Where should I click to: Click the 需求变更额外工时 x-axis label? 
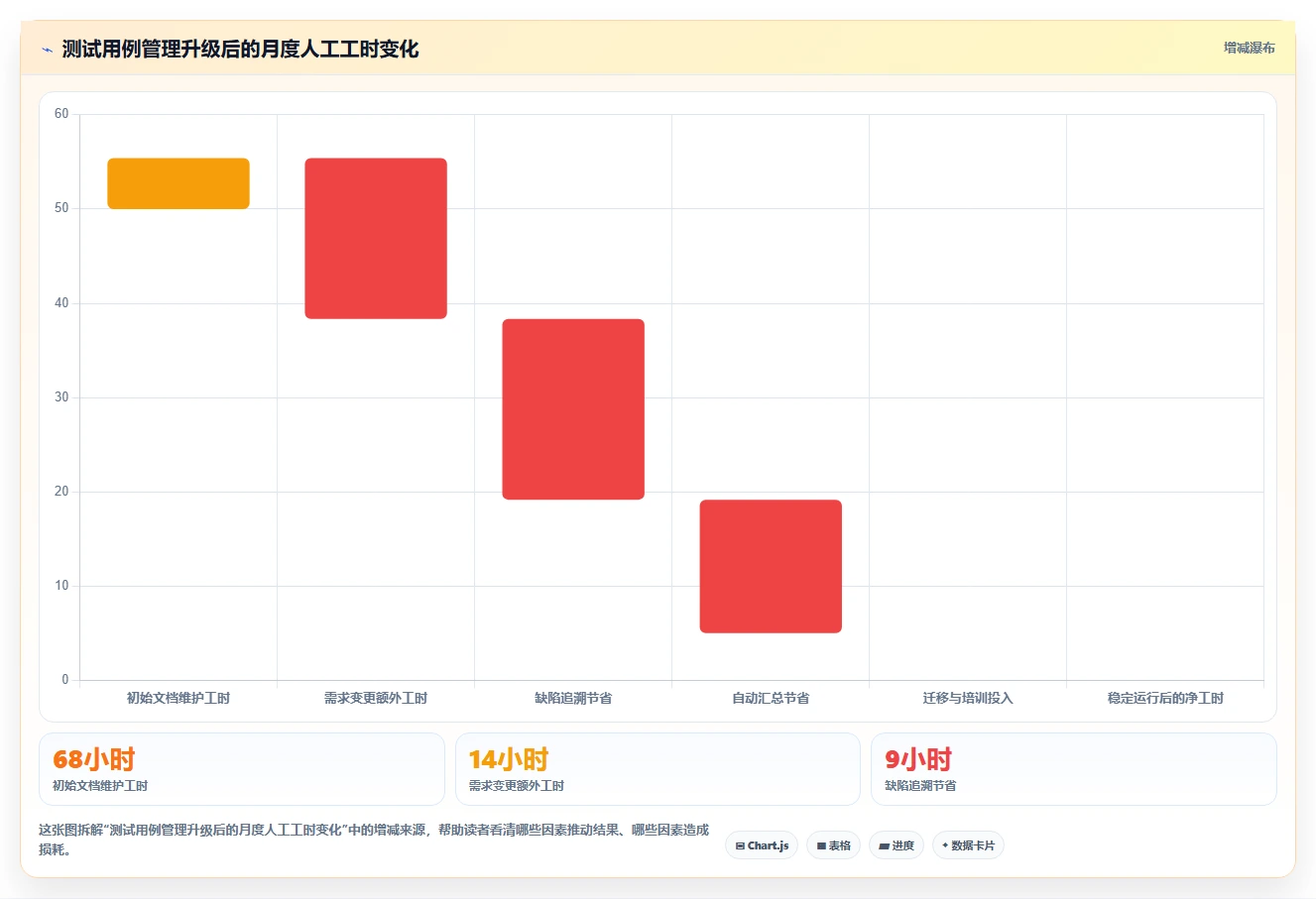pos(376,698)
